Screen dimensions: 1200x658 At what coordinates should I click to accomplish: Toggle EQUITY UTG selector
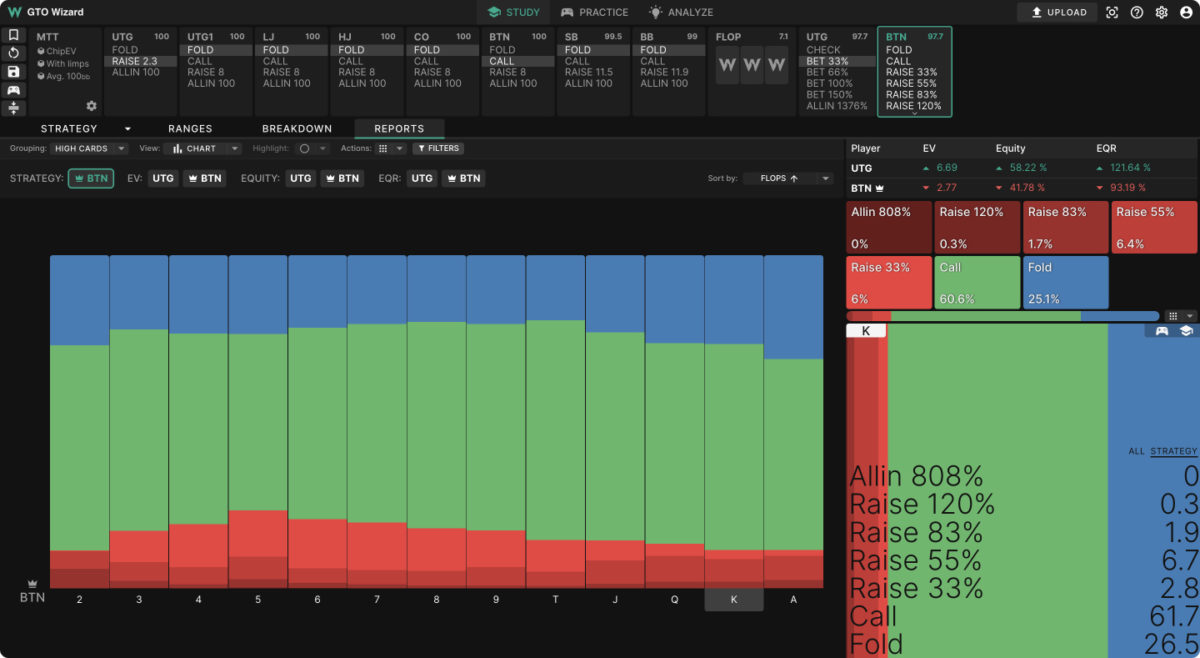(x=300, y=178)
